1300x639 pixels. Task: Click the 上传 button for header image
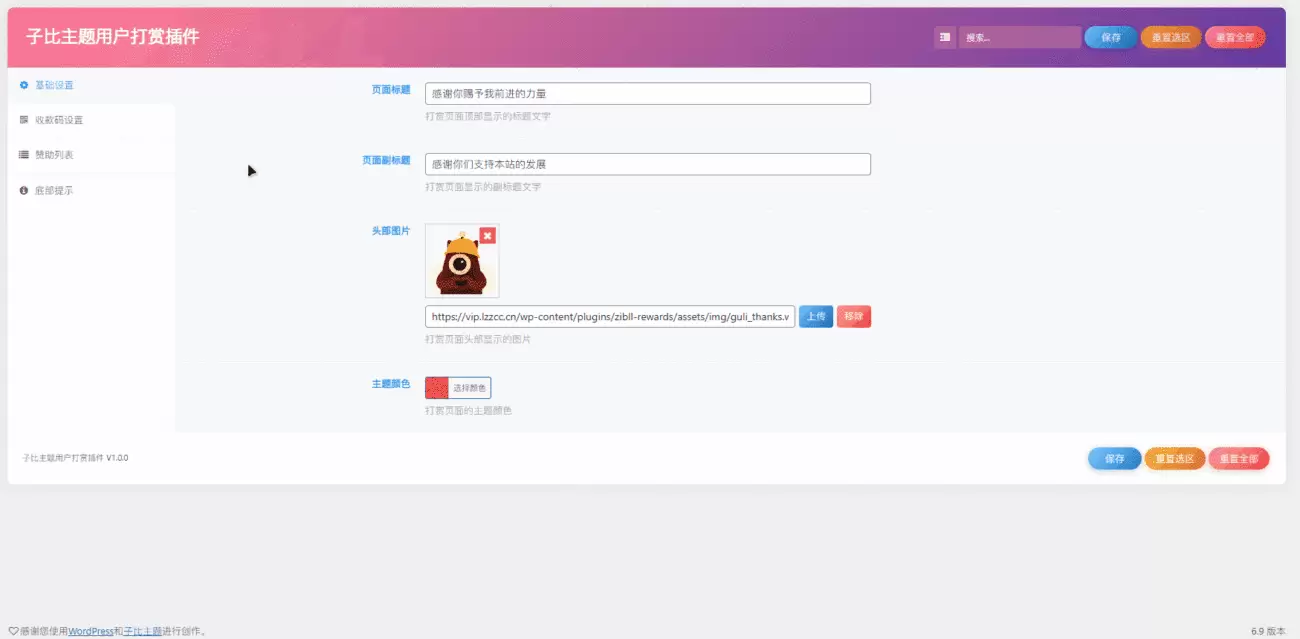click(815, 315)
